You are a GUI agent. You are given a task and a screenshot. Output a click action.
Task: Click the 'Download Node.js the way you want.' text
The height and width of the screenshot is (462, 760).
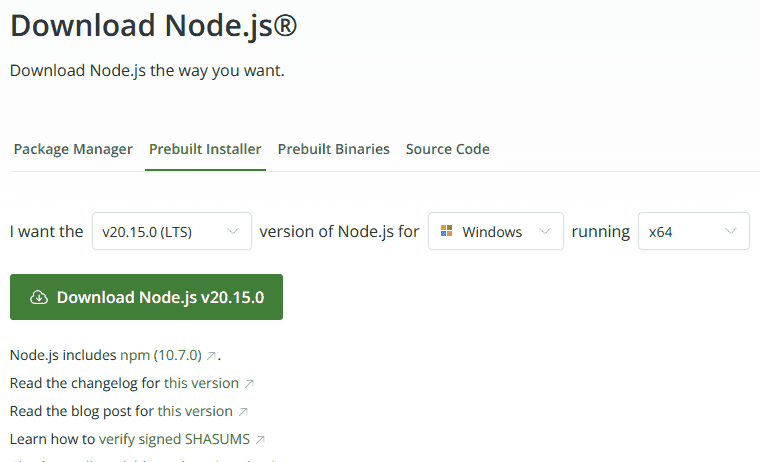pos(147,71)
